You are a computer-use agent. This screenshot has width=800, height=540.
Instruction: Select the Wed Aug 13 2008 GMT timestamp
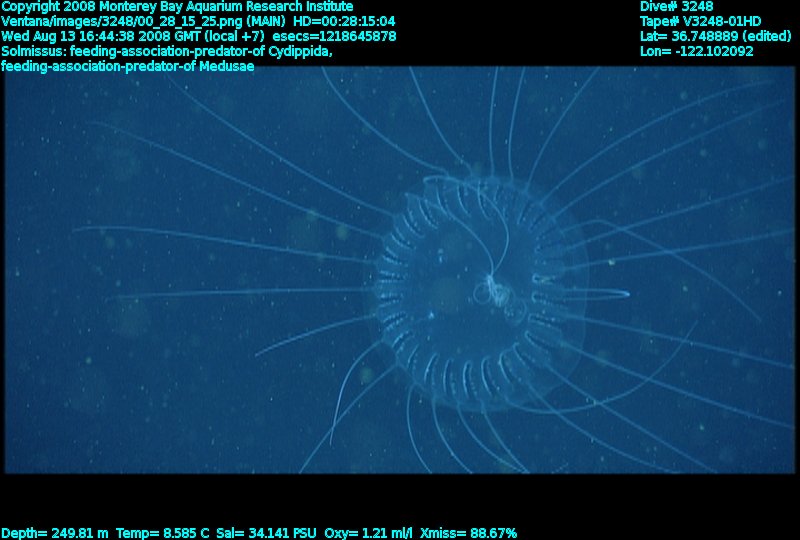coord(133,37)
